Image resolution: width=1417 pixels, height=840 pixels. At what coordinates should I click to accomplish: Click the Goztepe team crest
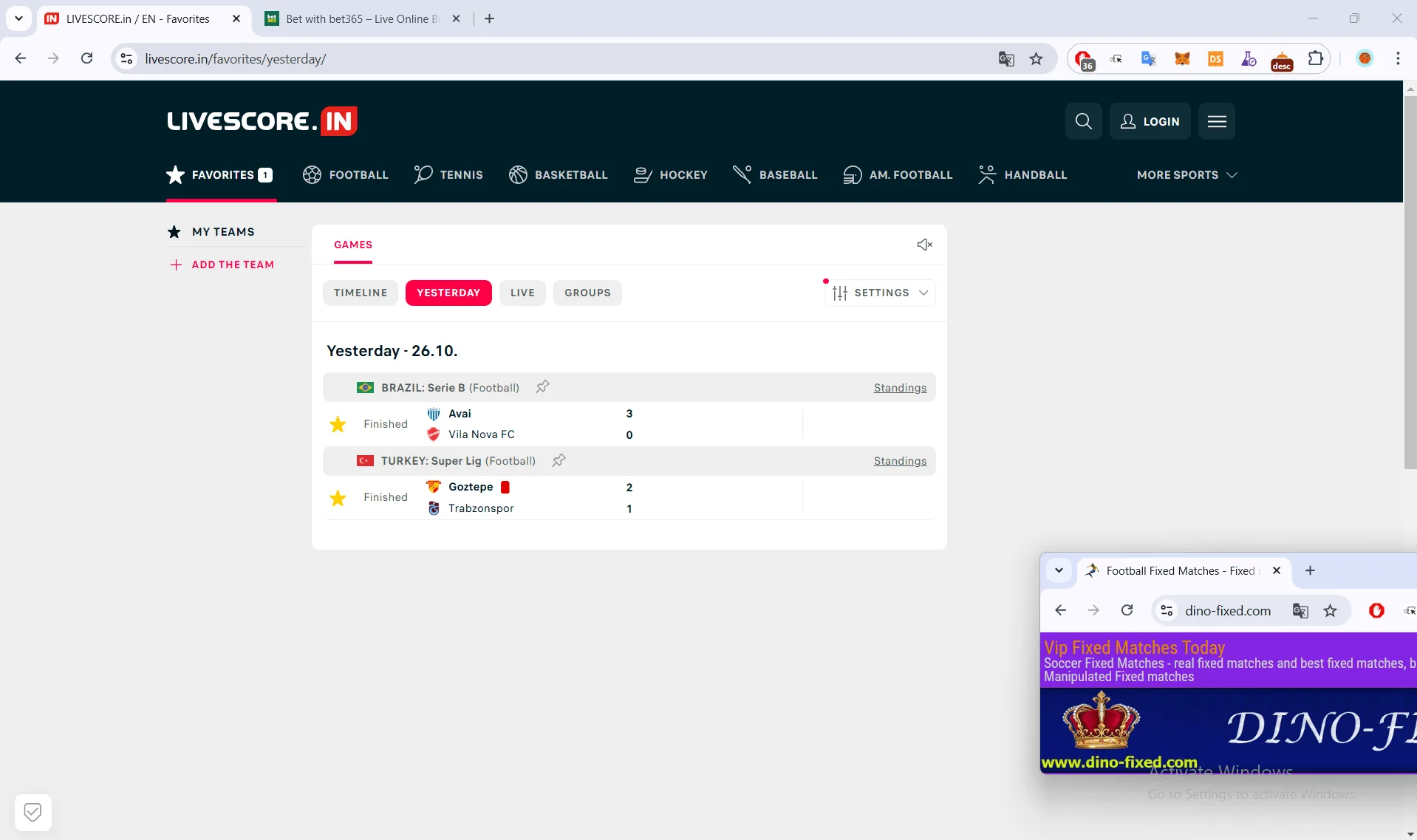click(434, 487)
